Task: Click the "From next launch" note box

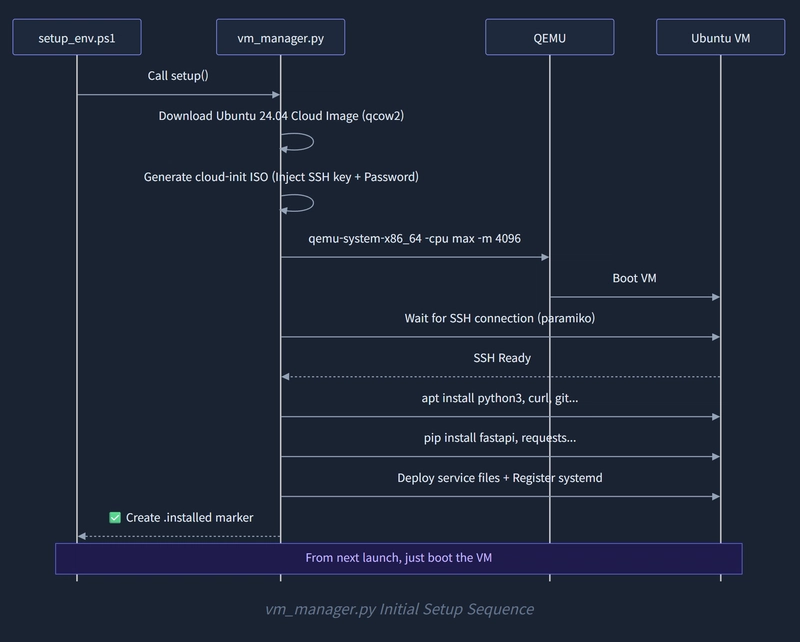Action: click(398, 558)
